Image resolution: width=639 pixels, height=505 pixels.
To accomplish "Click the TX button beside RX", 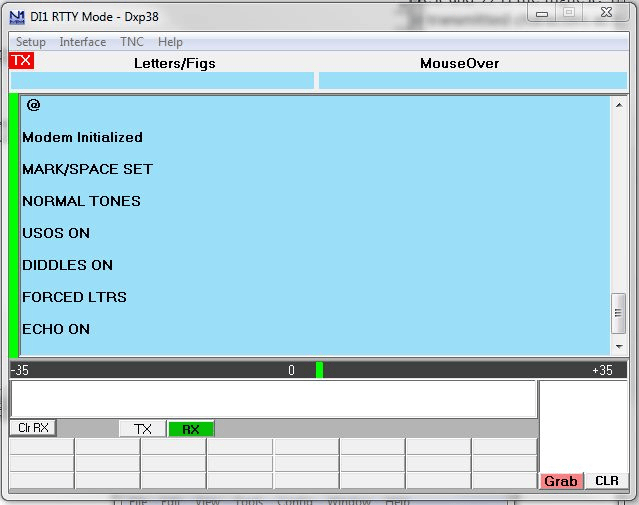I will (143, 429).
